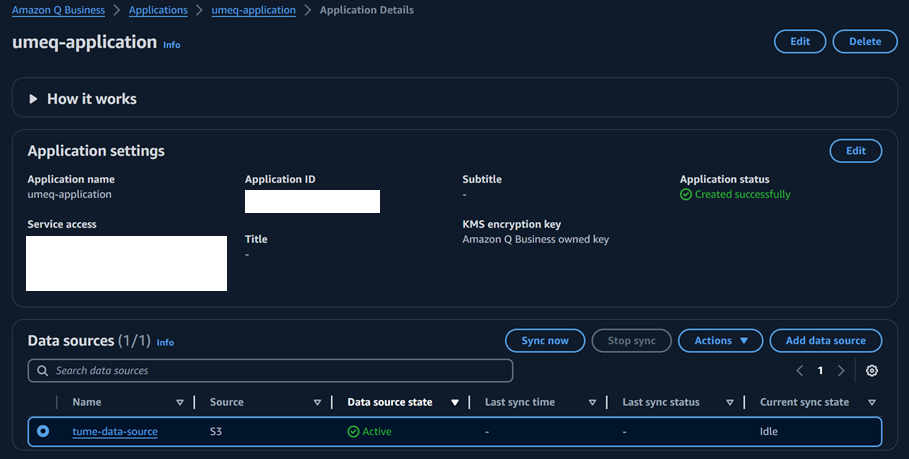The height and width of the screenshot is (459, 909).
Task: Click Active state check icon
Action: coord(353,432)
